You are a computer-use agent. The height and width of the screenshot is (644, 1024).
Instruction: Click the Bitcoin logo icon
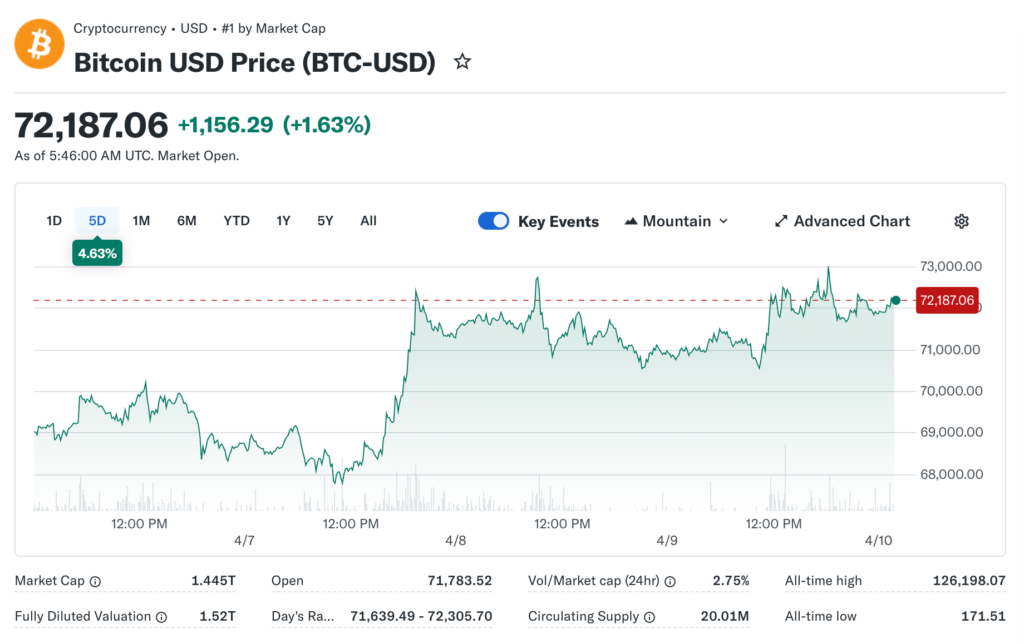pos(39,45)
